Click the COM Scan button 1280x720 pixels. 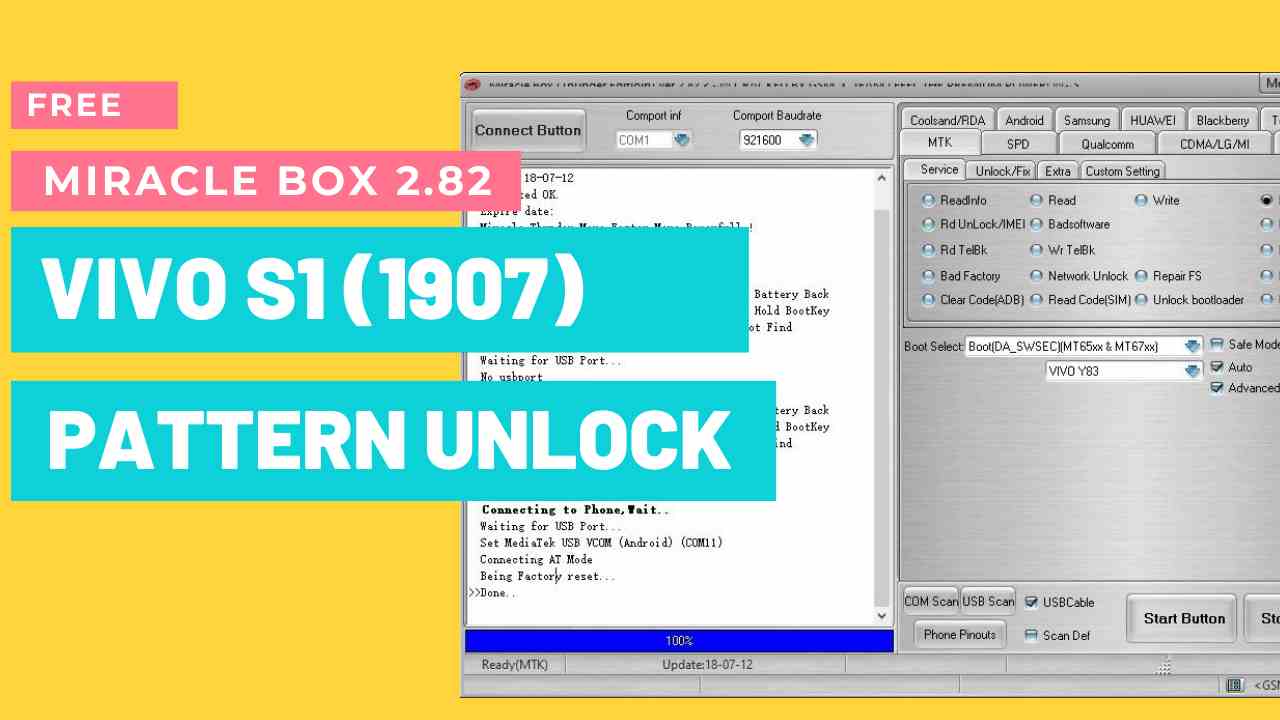931,601
